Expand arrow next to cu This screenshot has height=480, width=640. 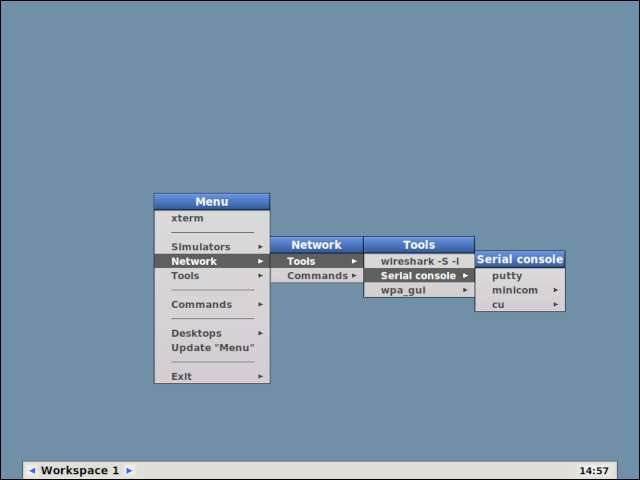pos(556,304)
